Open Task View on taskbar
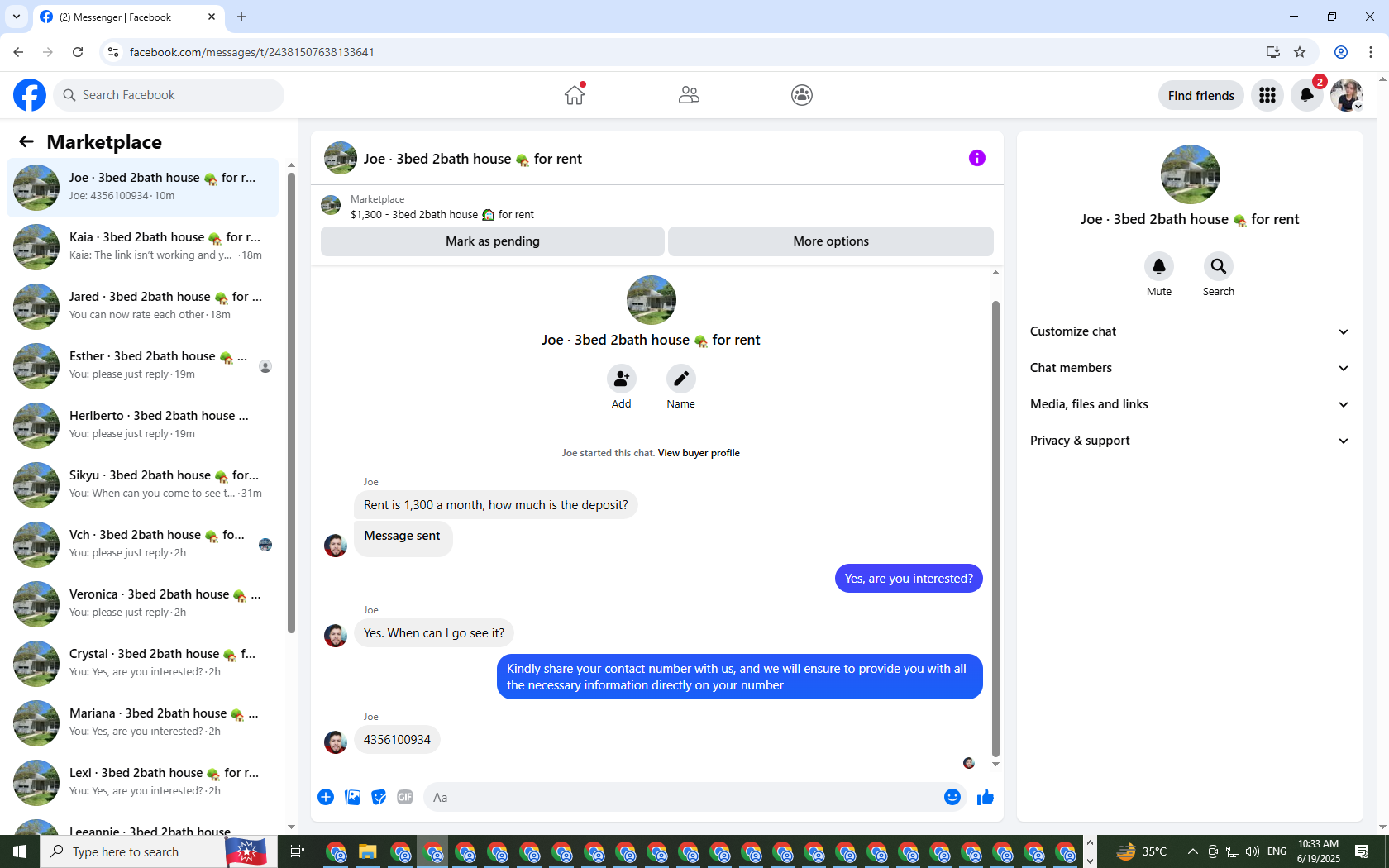The height and width of the screenshot is (868, 1389). 298,851
